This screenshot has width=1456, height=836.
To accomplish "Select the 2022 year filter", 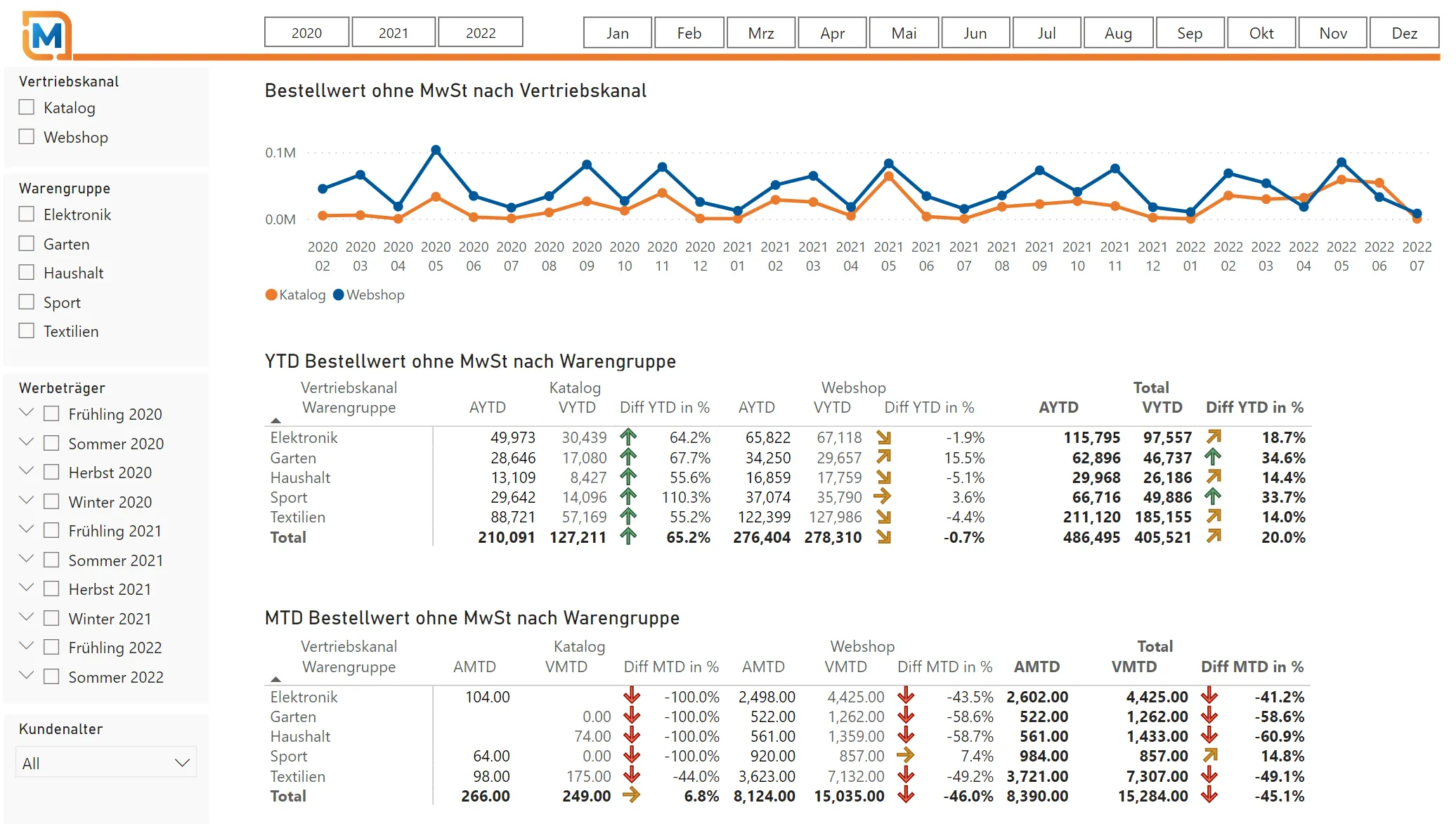I will (x=481, y=32).
